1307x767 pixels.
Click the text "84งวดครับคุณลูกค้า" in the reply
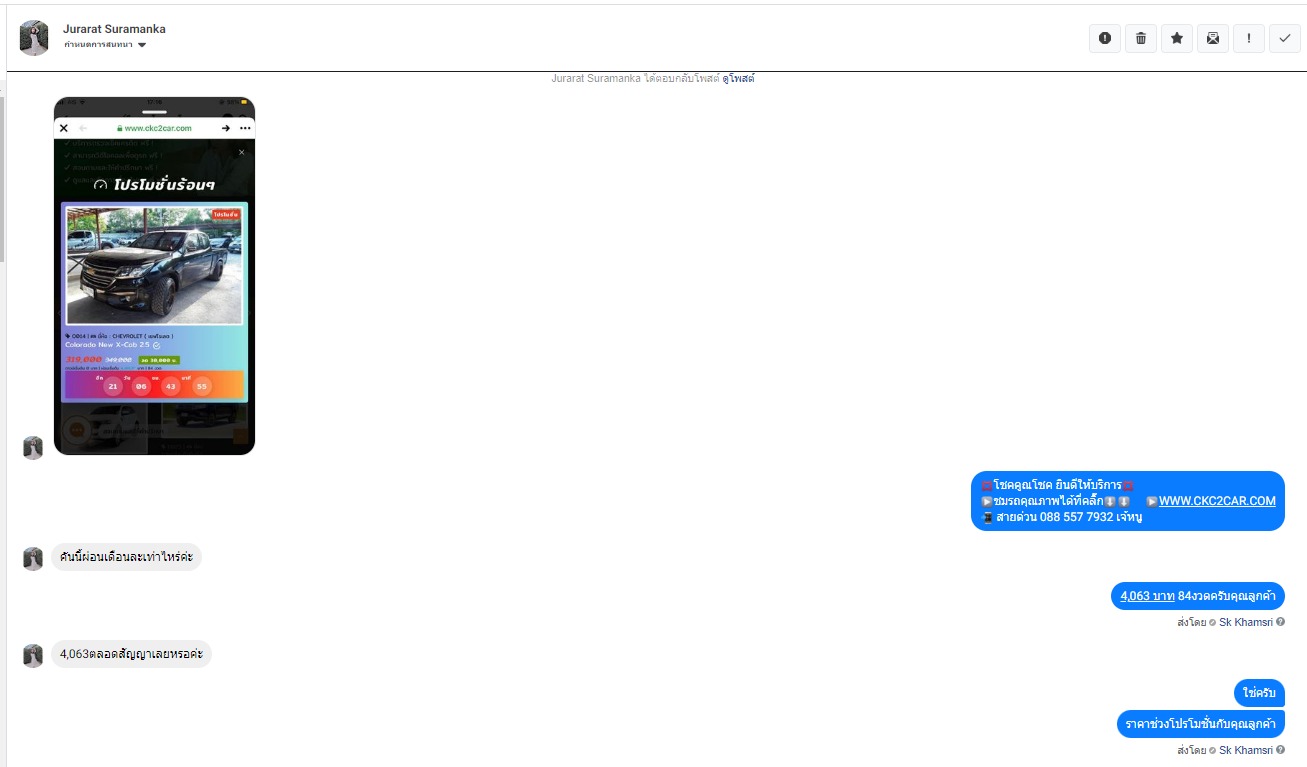click(x=1227, y=596)
